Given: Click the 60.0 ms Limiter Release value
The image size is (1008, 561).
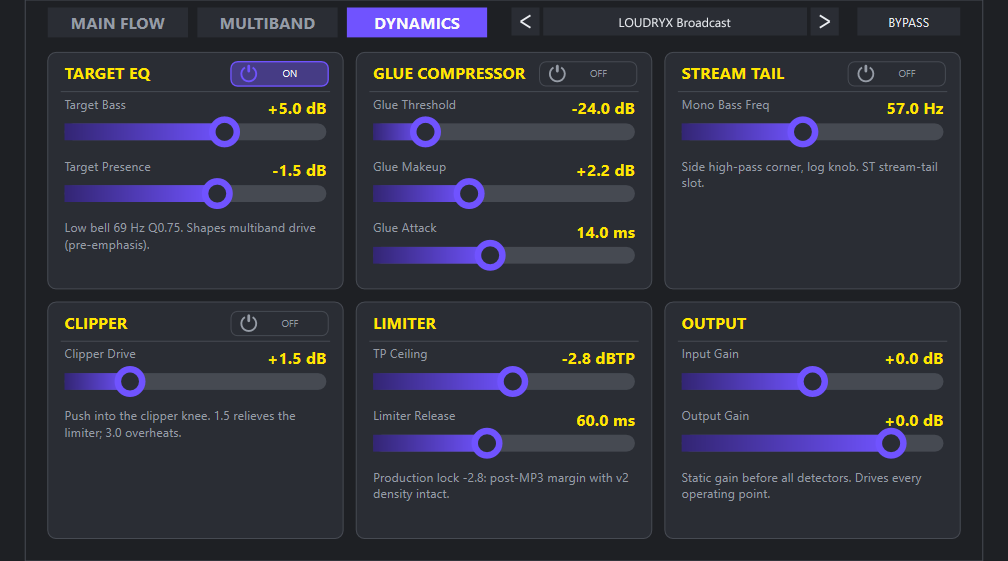Looking at the screenshot, I should pos(606,421).
